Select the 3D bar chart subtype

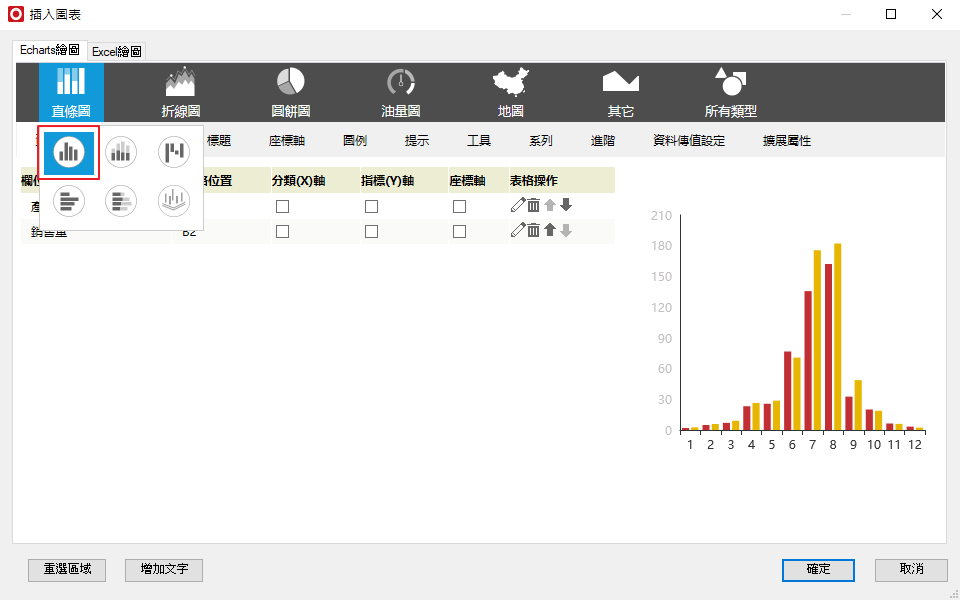click(174, 202)
